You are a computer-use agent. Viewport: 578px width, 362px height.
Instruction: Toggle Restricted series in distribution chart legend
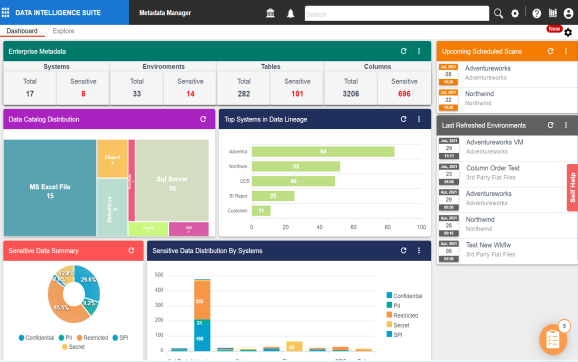click(402, 315)
